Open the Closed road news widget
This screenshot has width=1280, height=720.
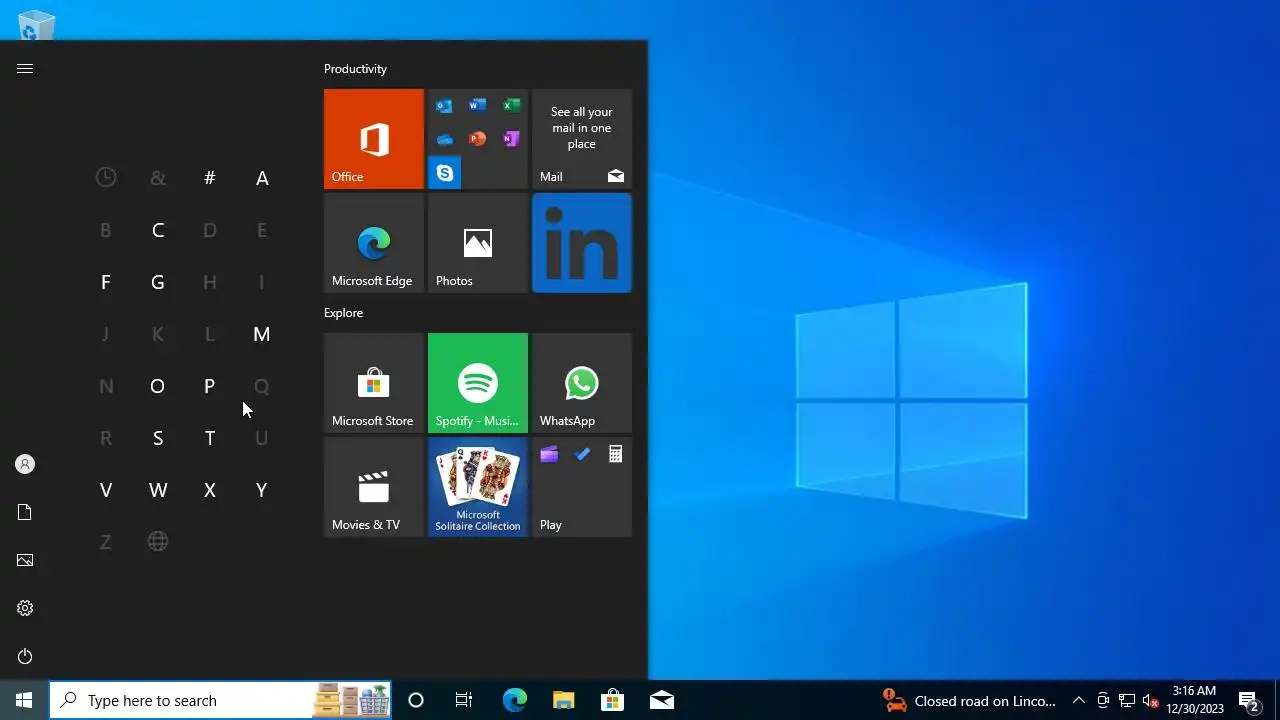(969, 700)
